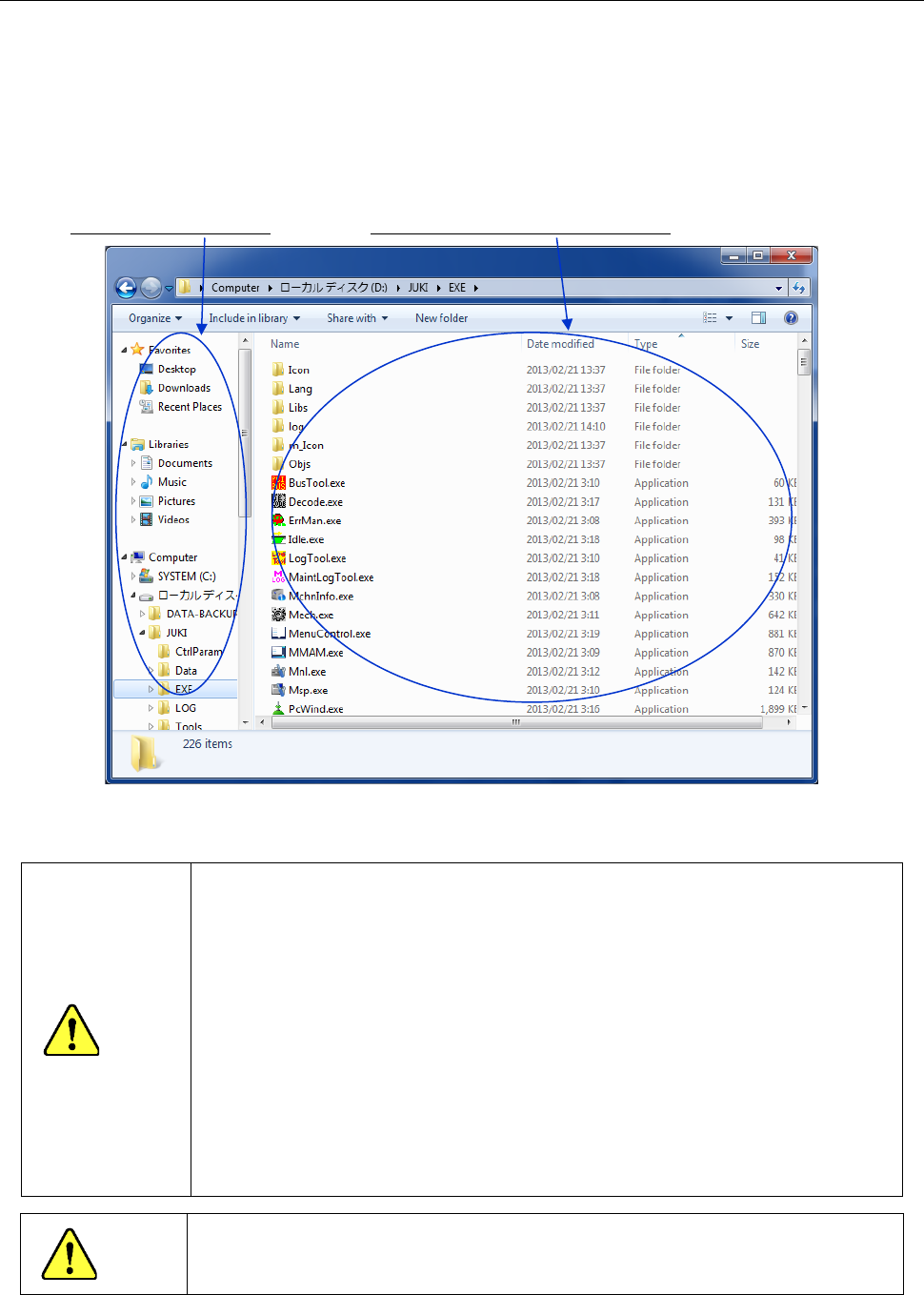Collapse the Favorites group
The image size is (924, 1295).
(124, 350)
